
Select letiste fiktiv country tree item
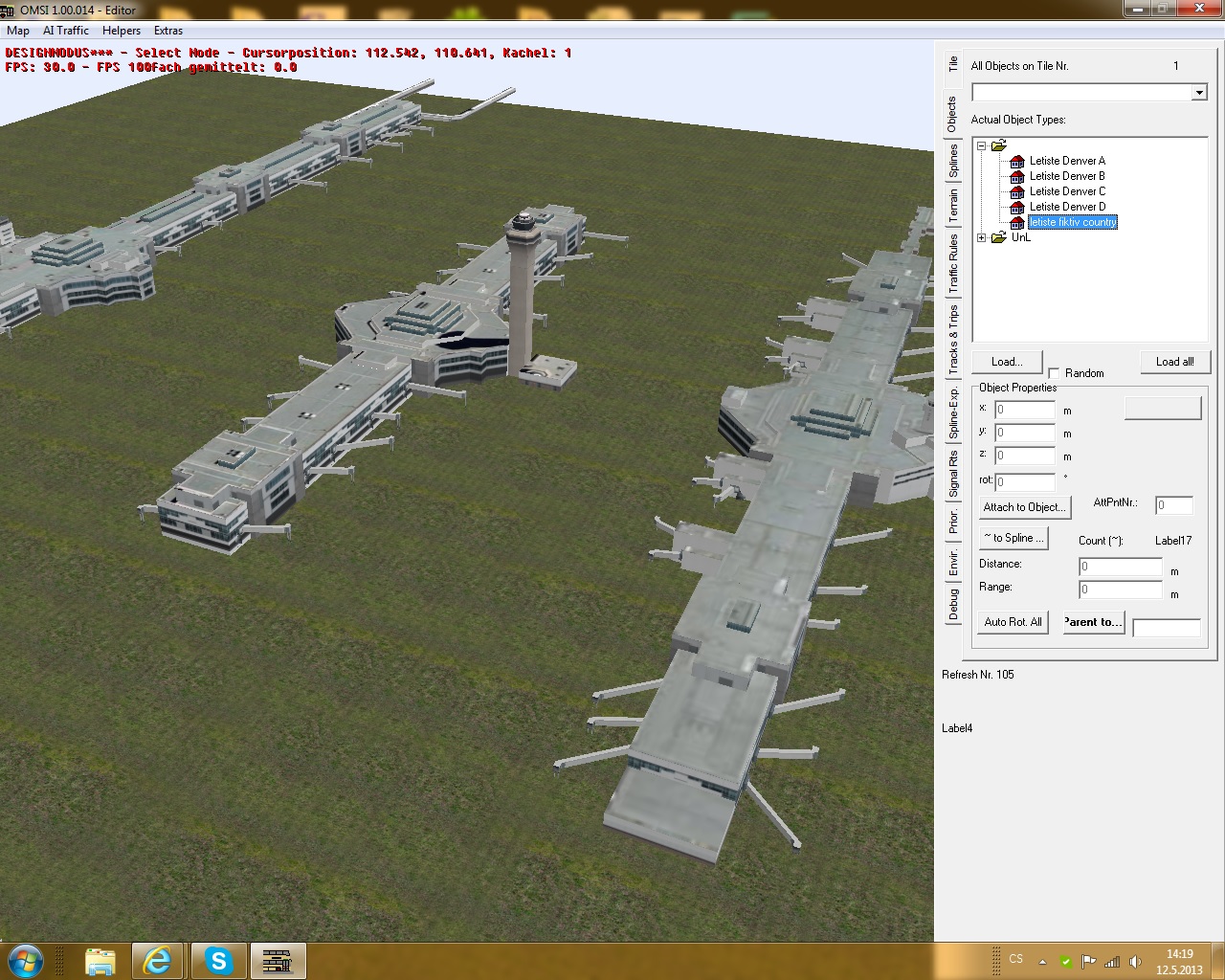point(1072,222)
